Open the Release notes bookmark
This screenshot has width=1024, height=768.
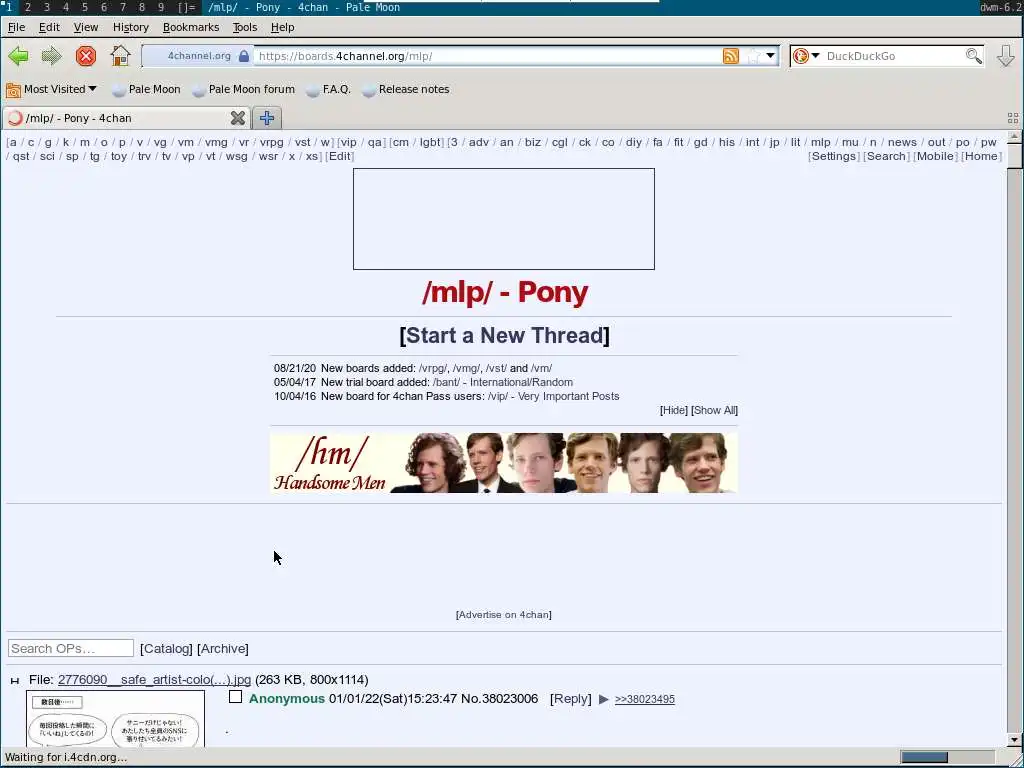pos(406,89)
